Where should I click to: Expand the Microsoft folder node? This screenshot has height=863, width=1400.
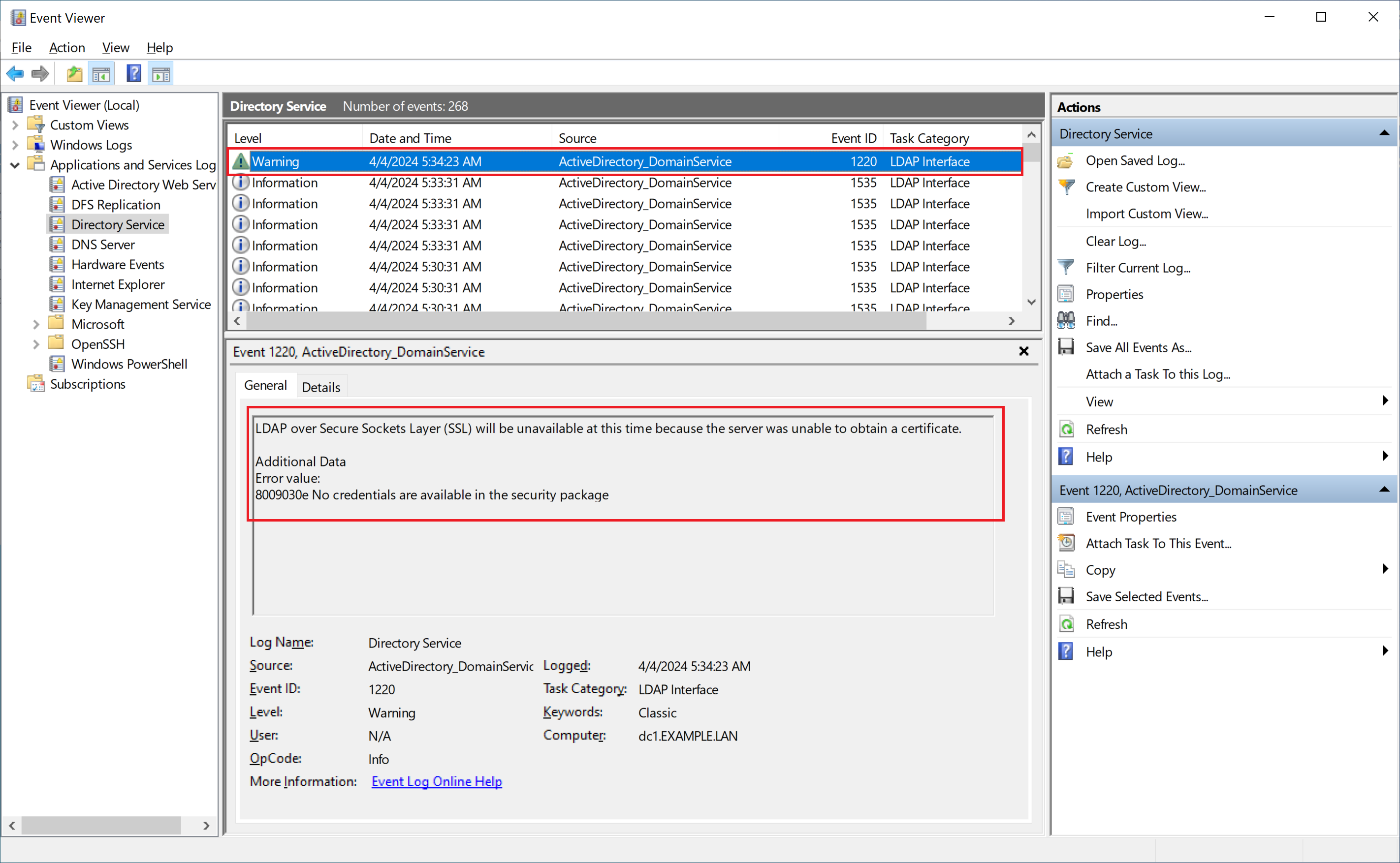click(x=36, y=324)
